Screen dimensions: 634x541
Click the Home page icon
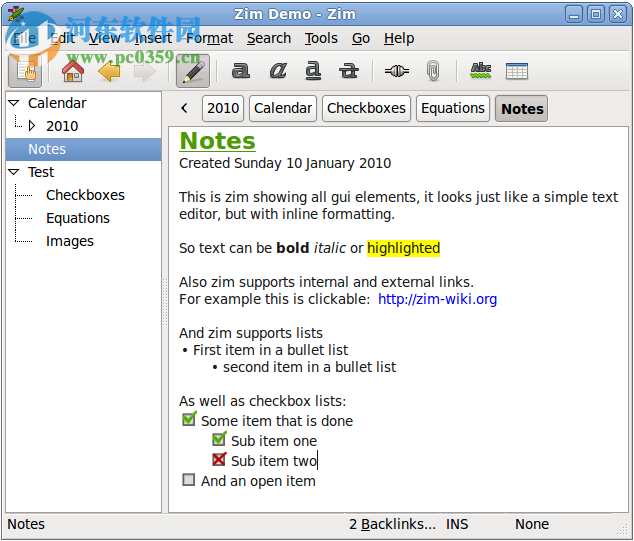click(x=73, y=72)
